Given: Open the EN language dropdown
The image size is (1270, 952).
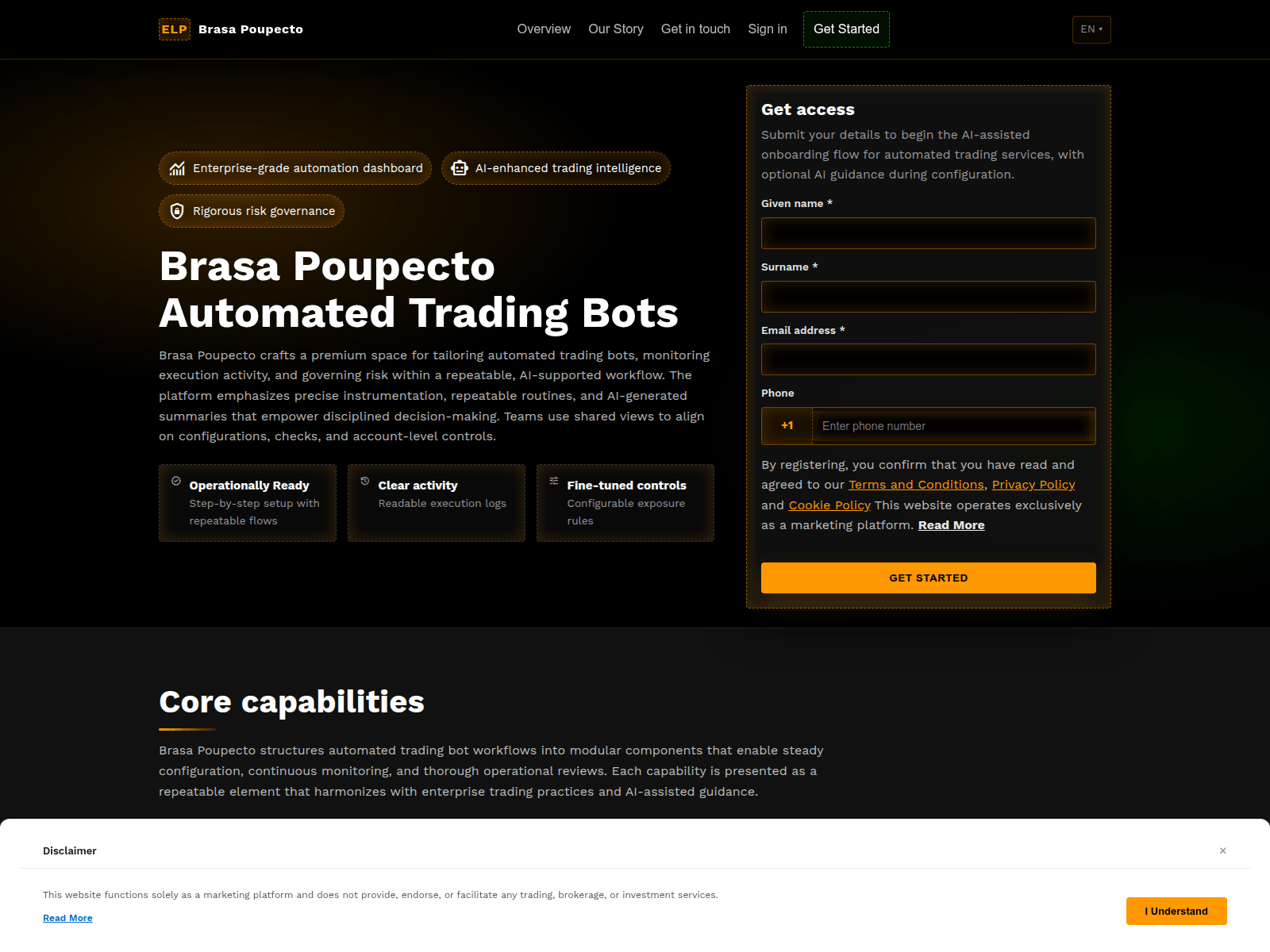Looking at the screenshot, I should pyautogui.click(x=1091, y=29).
